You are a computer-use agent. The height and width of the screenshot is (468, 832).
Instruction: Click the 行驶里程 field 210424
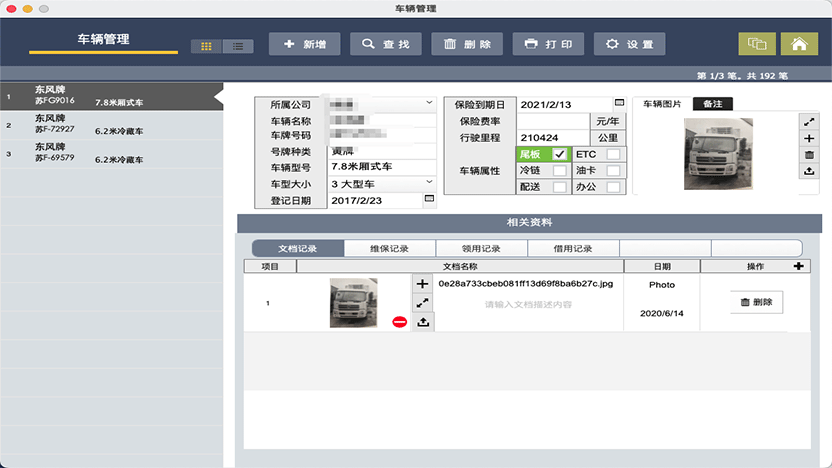pos(553,137)
